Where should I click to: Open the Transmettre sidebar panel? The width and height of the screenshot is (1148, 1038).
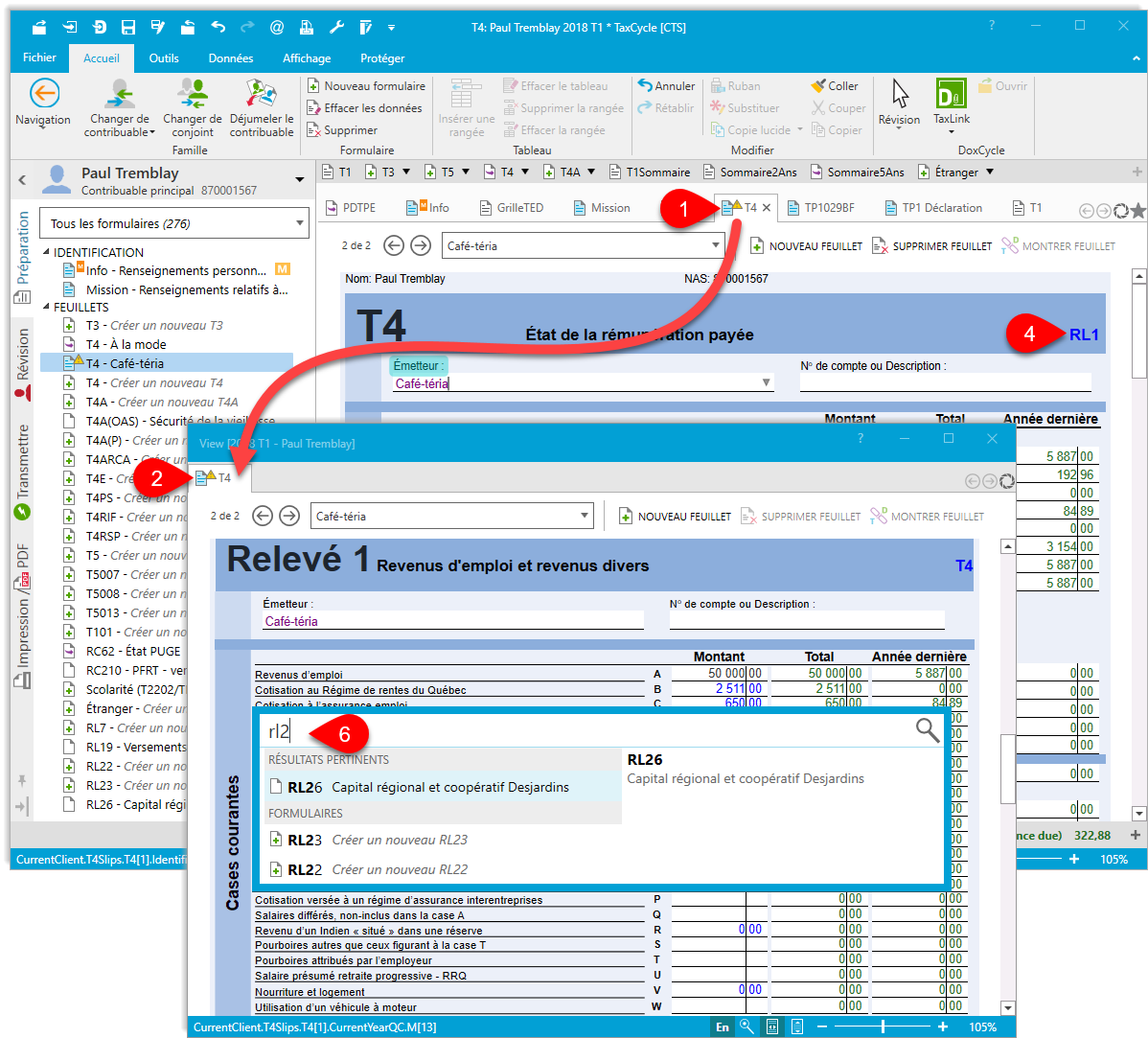tap(23, 472)
